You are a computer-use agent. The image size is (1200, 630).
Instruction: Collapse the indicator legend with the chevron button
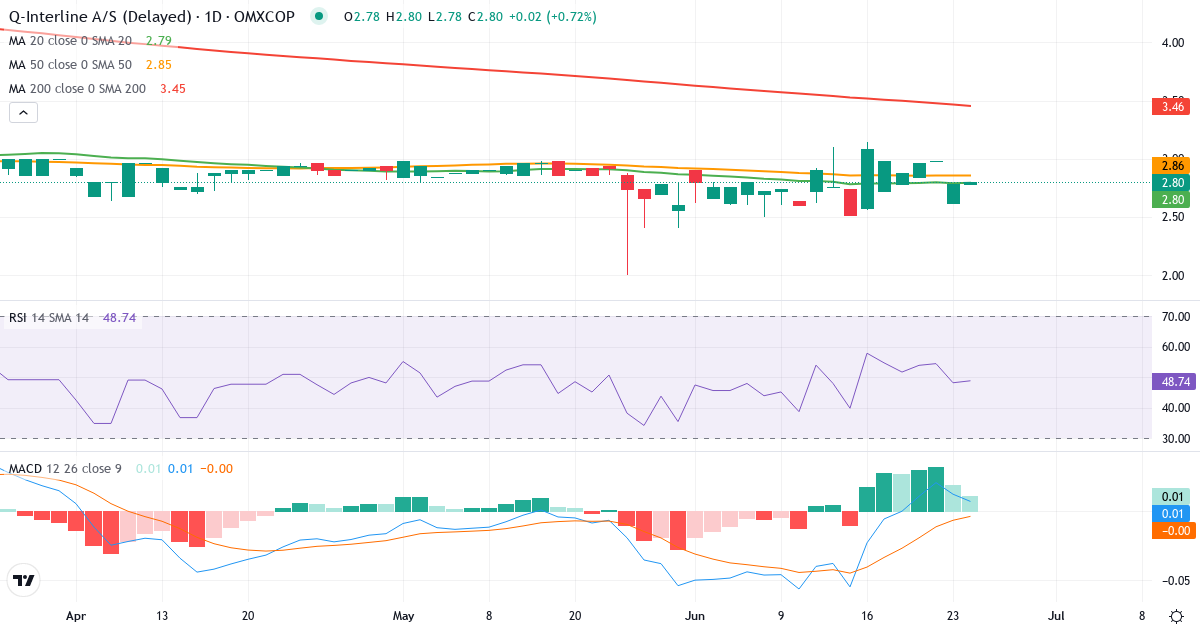point(24,113)
